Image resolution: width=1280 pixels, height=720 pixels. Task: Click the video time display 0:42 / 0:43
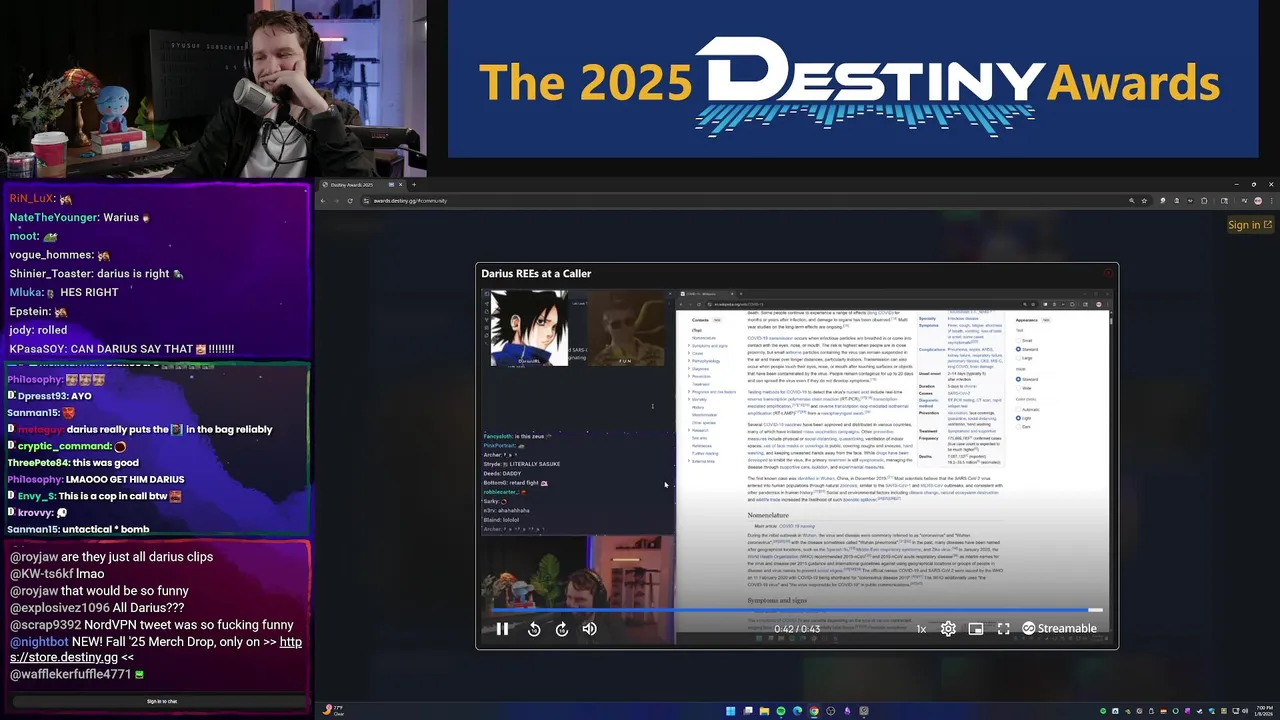797,629
